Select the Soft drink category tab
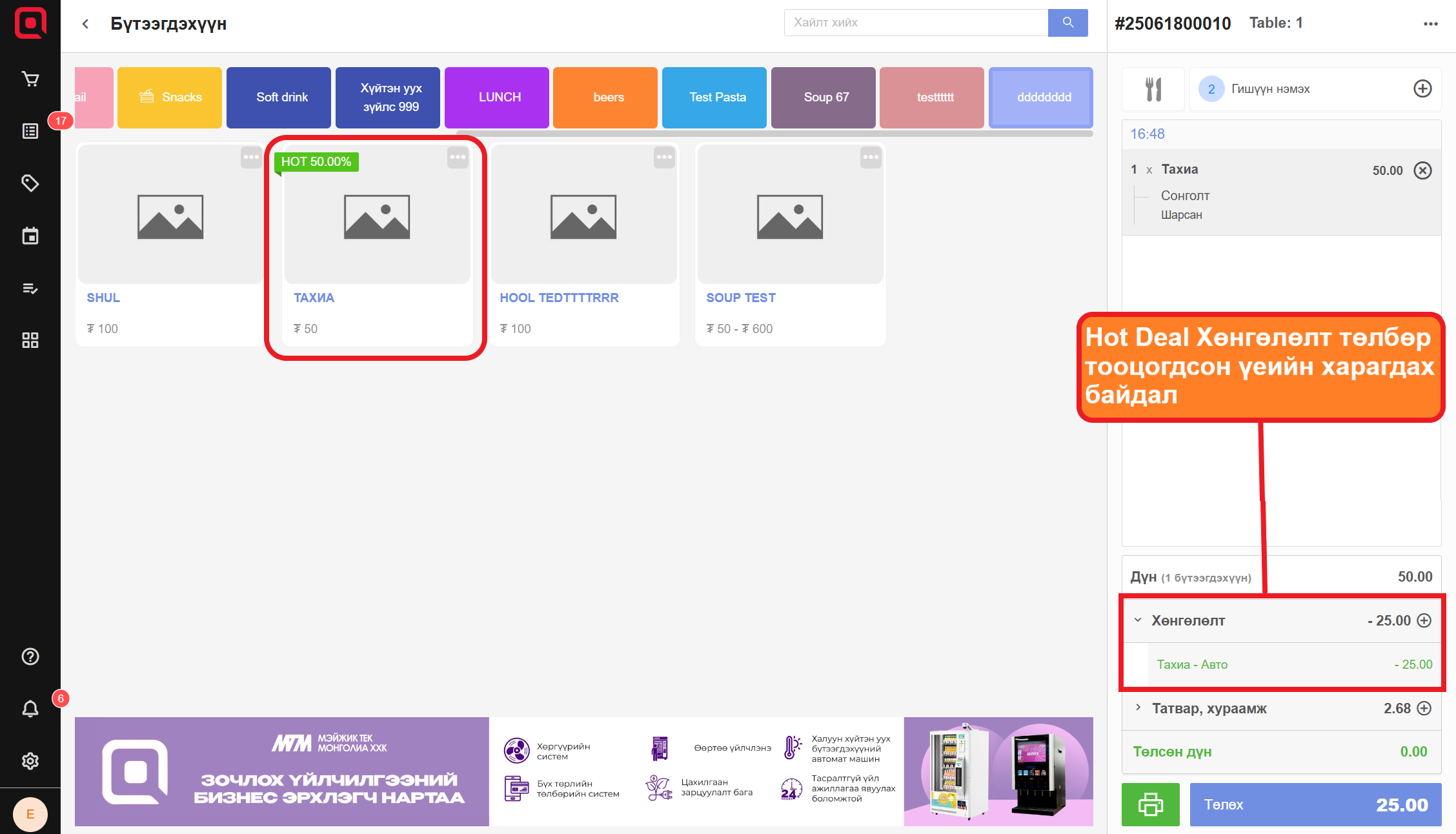The height and width of the screenshot is (834, 1456). 281,97
